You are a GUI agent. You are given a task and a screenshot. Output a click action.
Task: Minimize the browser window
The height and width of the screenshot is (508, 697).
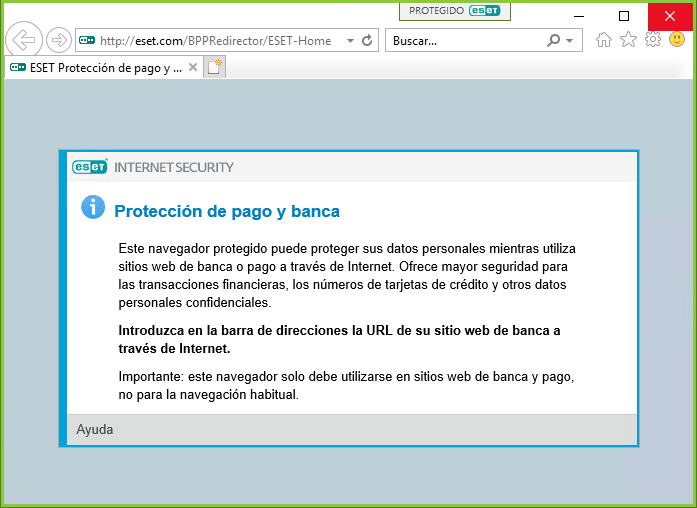579,16
